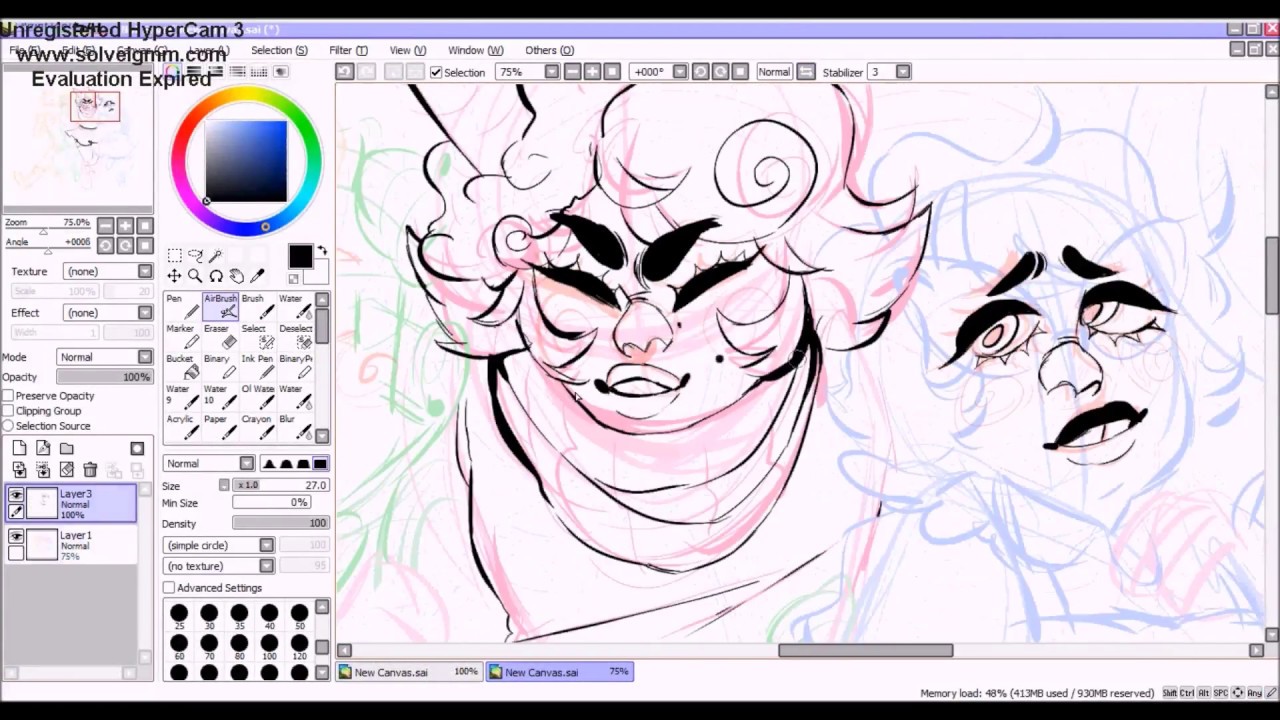
Task: Open the Window menu
Action: (475, 50)
